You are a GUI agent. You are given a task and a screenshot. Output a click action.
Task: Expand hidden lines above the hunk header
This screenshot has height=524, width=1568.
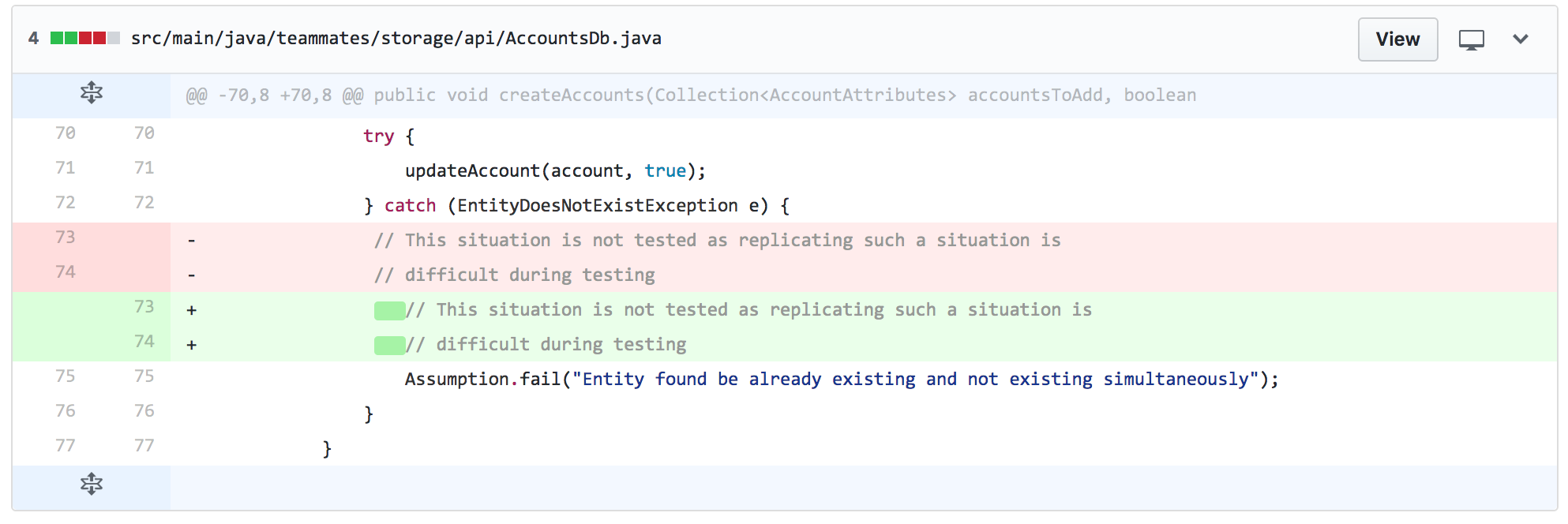(92, 93)
